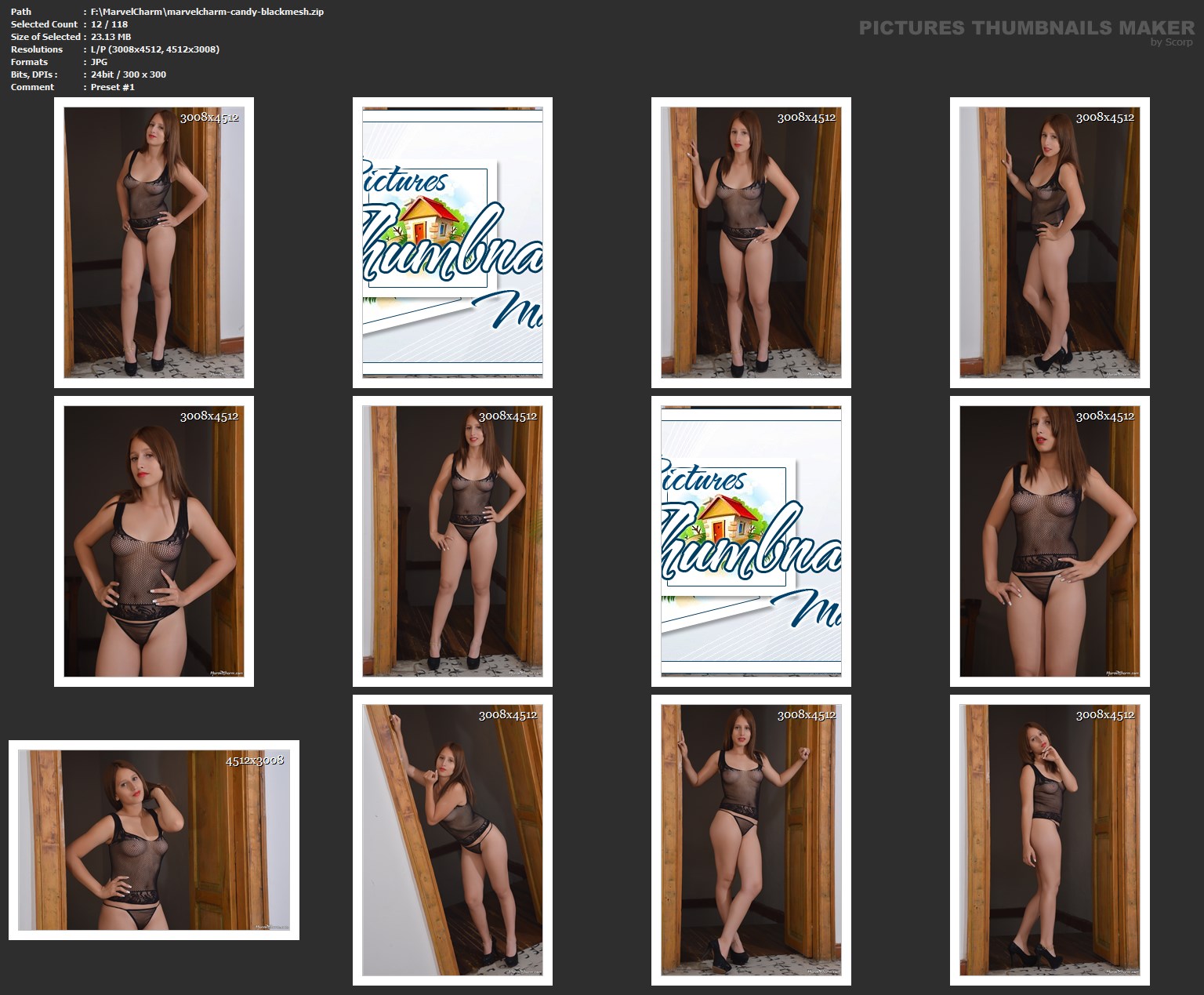
Task: Select the last thumbnail in the top row
Action: 1050,242
